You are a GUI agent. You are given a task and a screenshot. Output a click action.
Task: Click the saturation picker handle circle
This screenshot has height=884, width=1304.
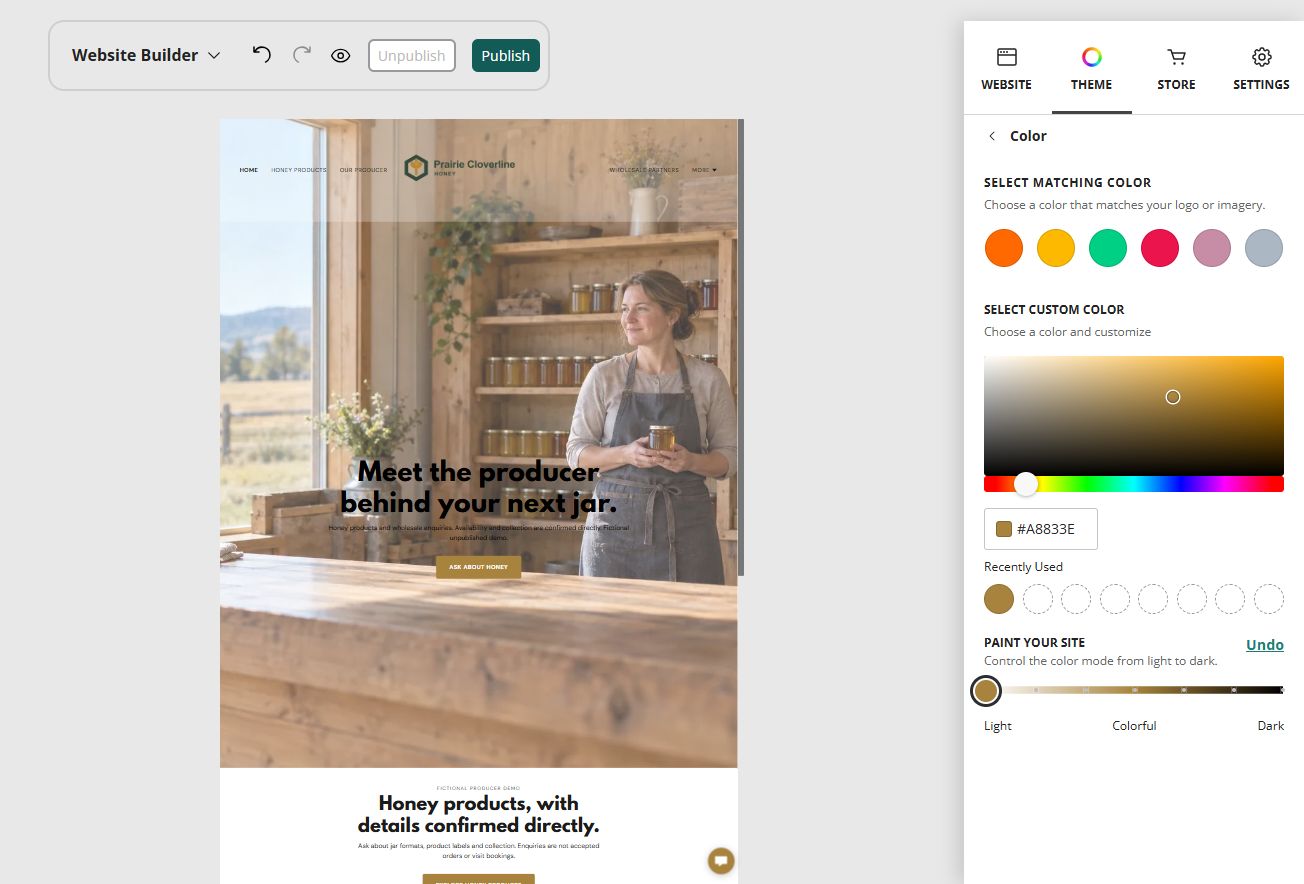tap(1173, 397)
